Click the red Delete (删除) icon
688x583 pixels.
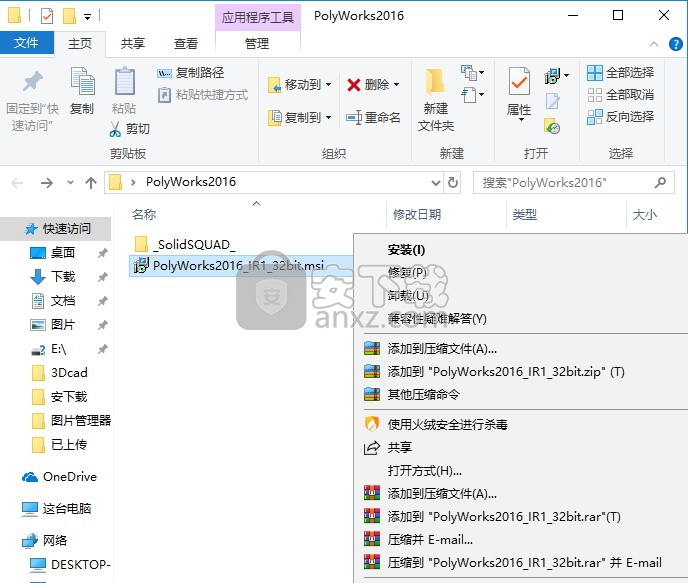pyautogui.click(x=354, y=85)
